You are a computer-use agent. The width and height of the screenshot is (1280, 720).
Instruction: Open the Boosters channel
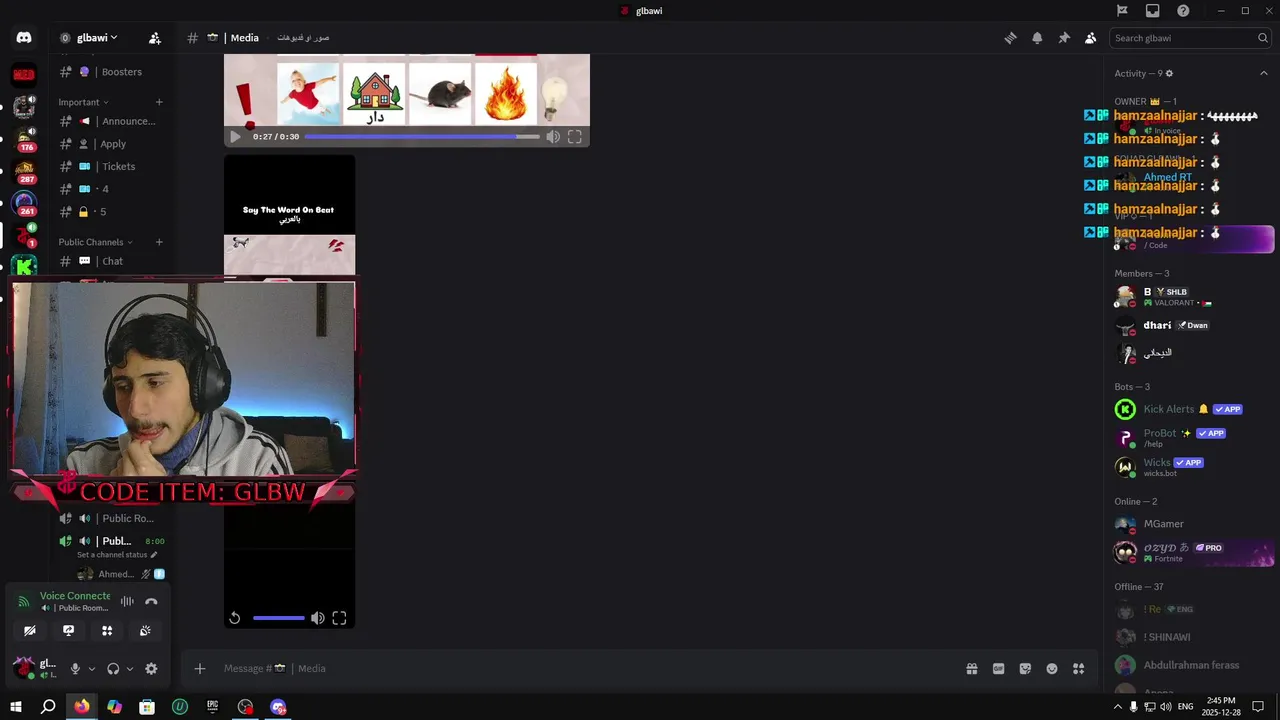coord(111,72)
